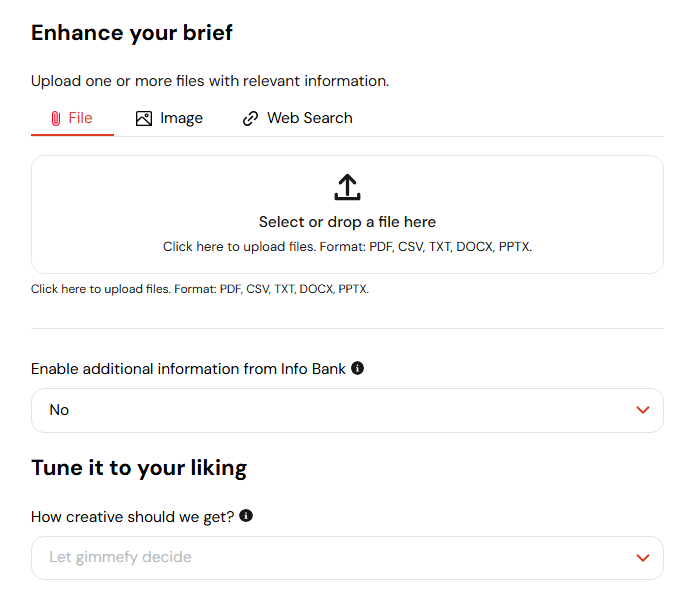This screenshot has width=687, height=589.
Task: Click 'Enable additional information from Info Bank' label
Action: [188, 369]
